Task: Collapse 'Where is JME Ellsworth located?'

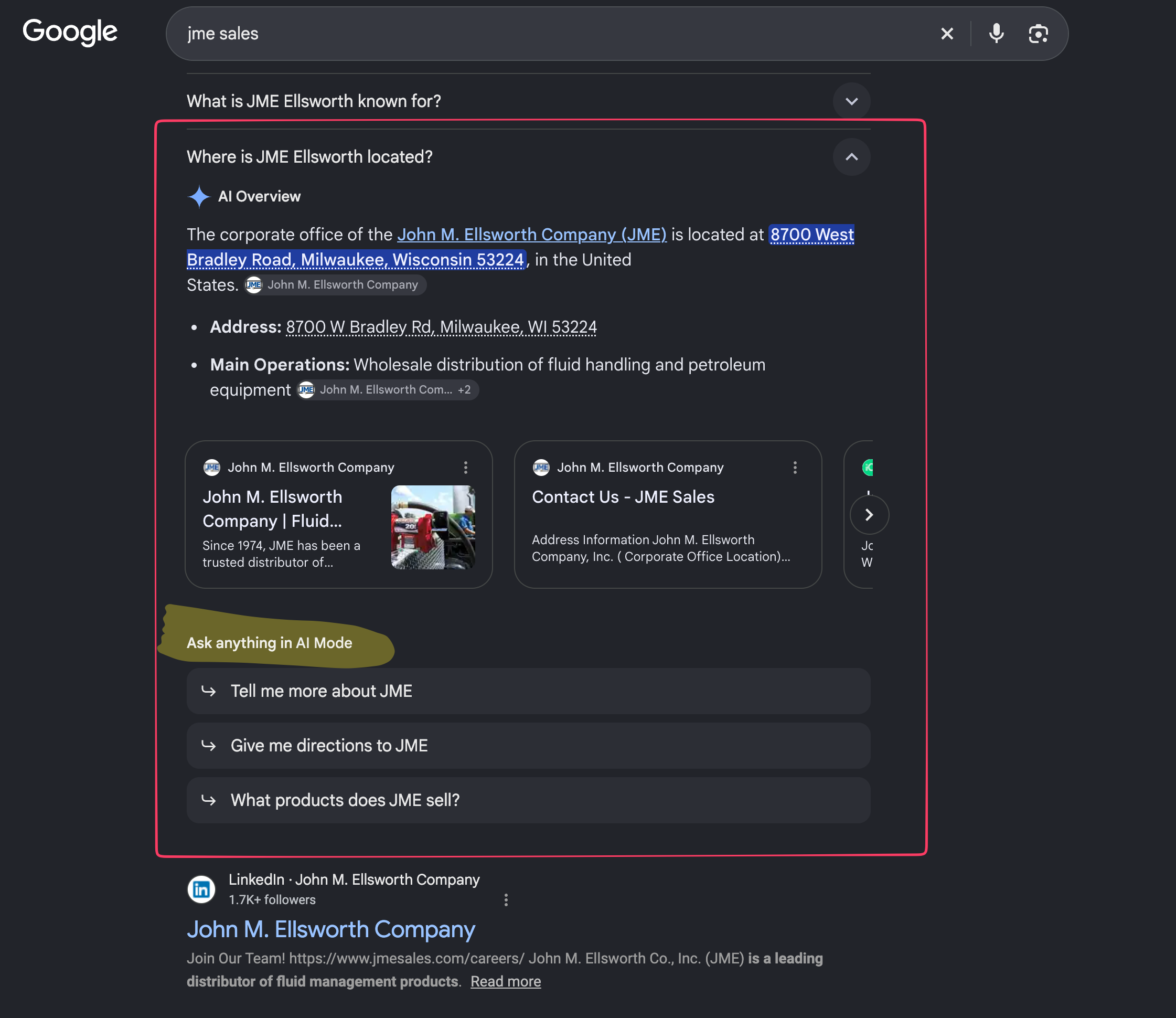Action: [528, 157]
